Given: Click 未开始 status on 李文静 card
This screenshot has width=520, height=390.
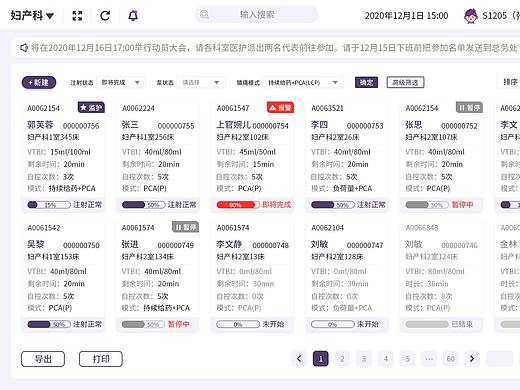Looking at the screenshot, I should click(x=273, y=324).
